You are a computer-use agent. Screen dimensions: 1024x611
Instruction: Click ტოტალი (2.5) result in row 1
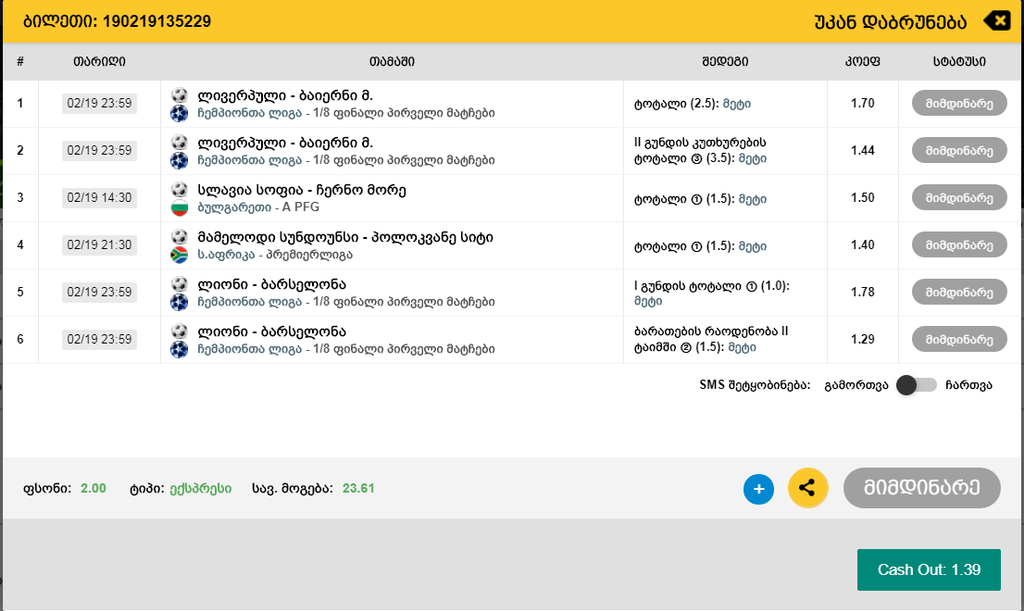pyautogui.click(x=692, y=104)
